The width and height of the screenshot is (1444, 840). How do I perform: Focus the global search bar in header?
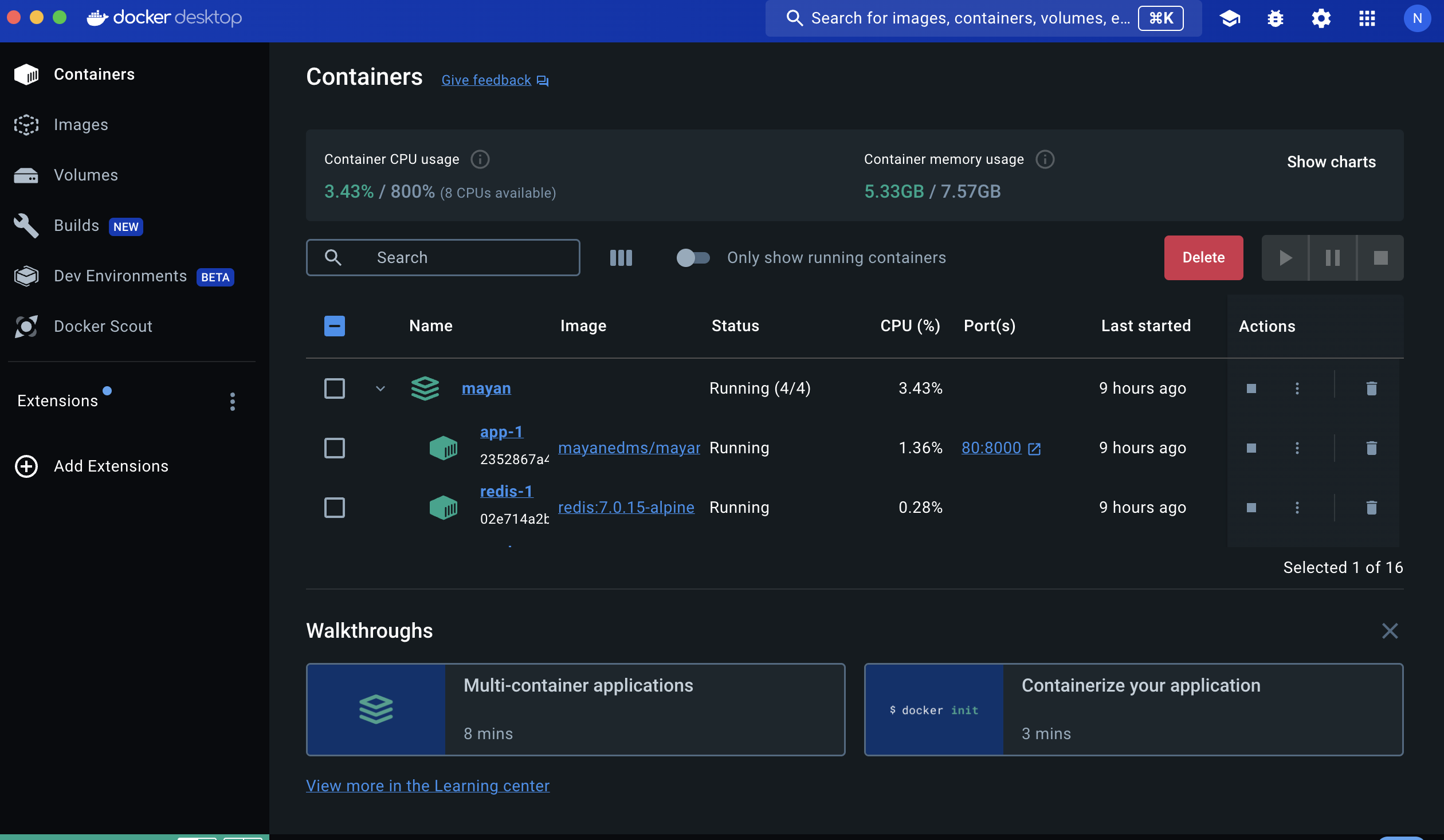[x=983, y=18]
